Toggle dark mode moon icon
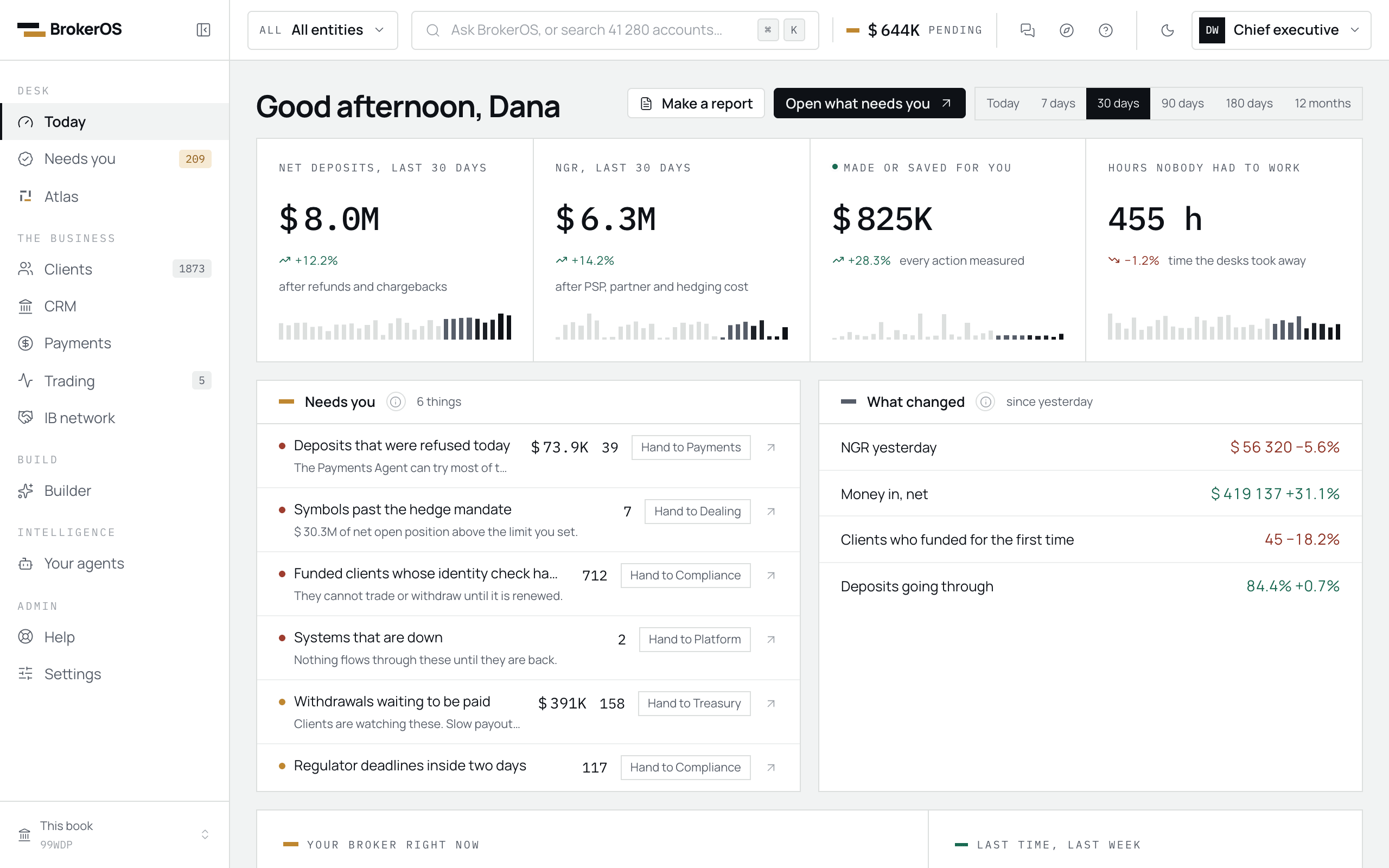Screen dimensions: 1389x868 pos(1168,30)
